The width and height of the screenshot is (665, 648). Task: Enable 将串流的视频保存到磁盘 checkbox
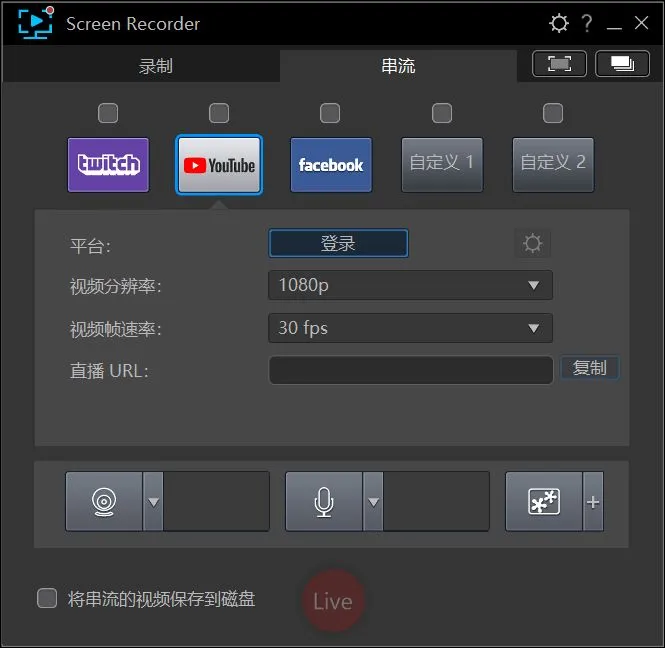pos(47,598)
